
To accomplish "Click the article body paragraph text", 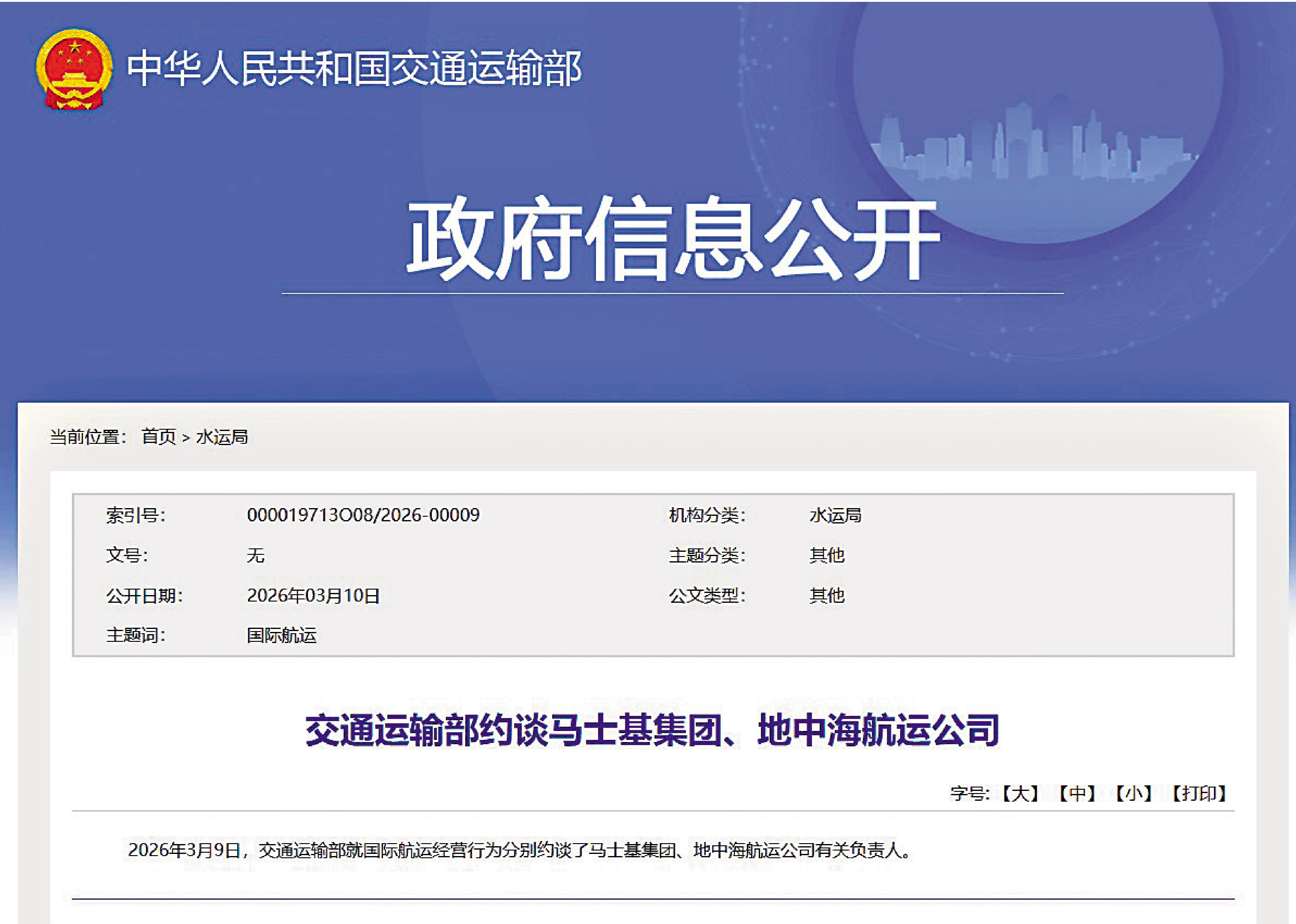I will click(519, 851).
